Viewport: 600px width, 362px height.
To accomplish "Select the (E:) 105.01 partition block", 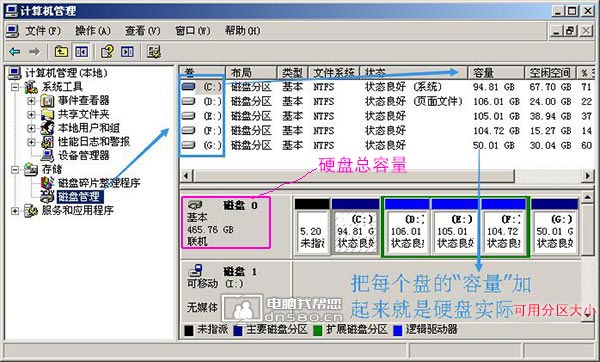I will pyautogui.click(x=455, y=226).
